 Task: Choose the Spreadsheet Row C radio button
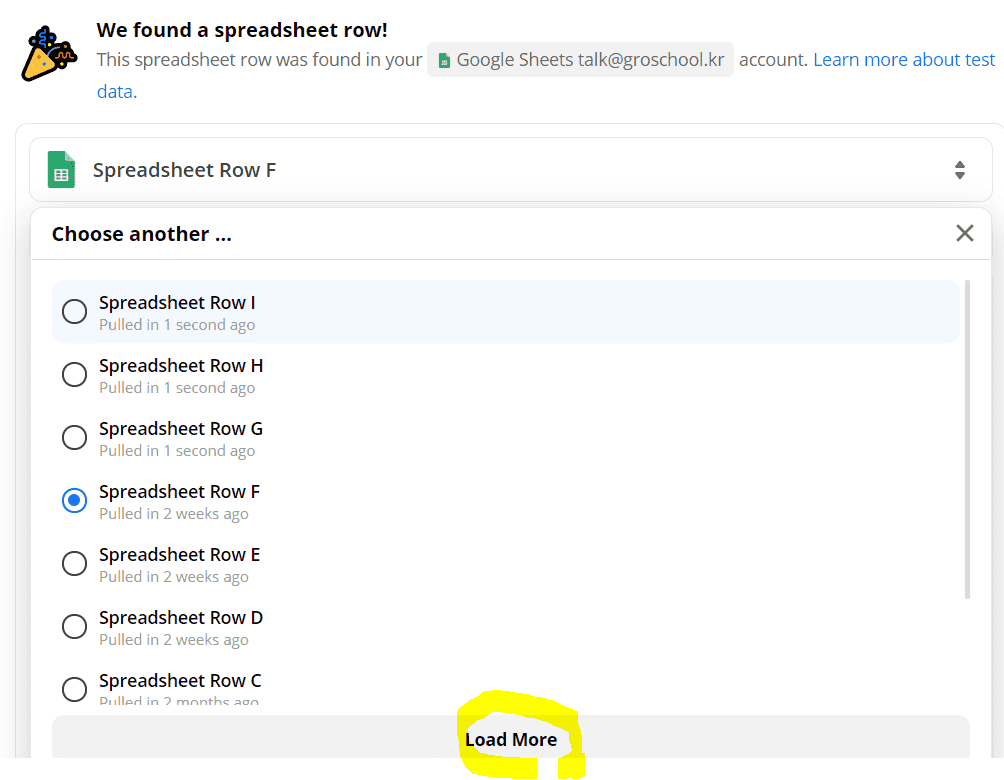pos(74,689)
